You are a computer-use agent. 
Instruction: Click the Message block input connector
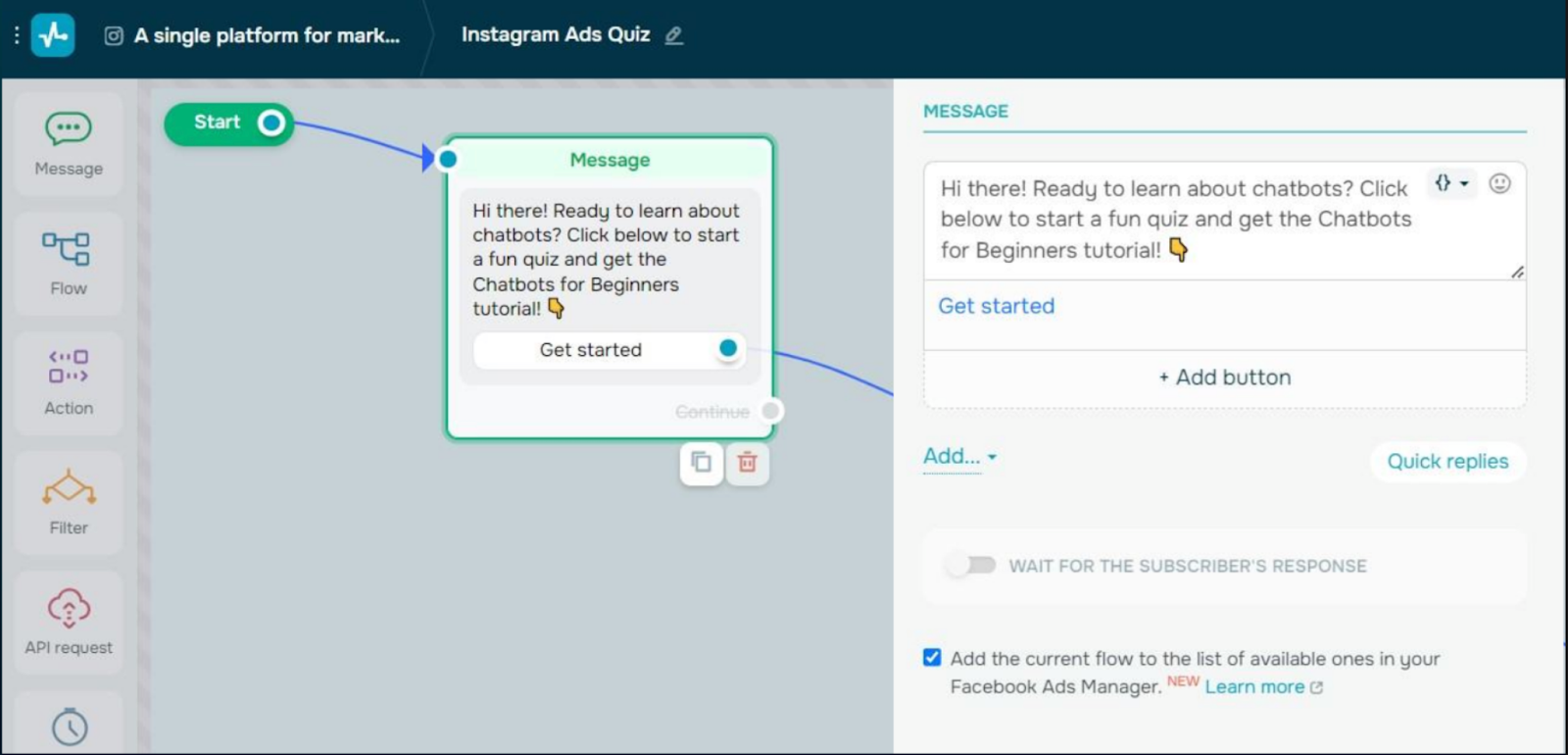(448, 159)
